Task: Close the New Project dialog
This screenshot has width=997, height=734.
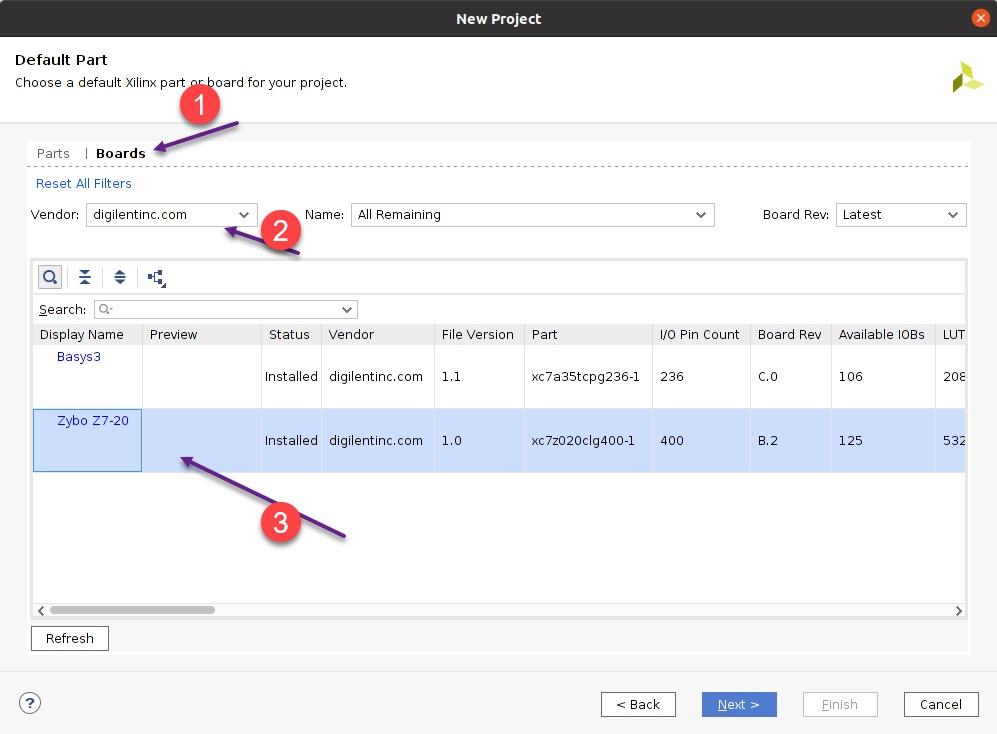Action: (980, 18)
